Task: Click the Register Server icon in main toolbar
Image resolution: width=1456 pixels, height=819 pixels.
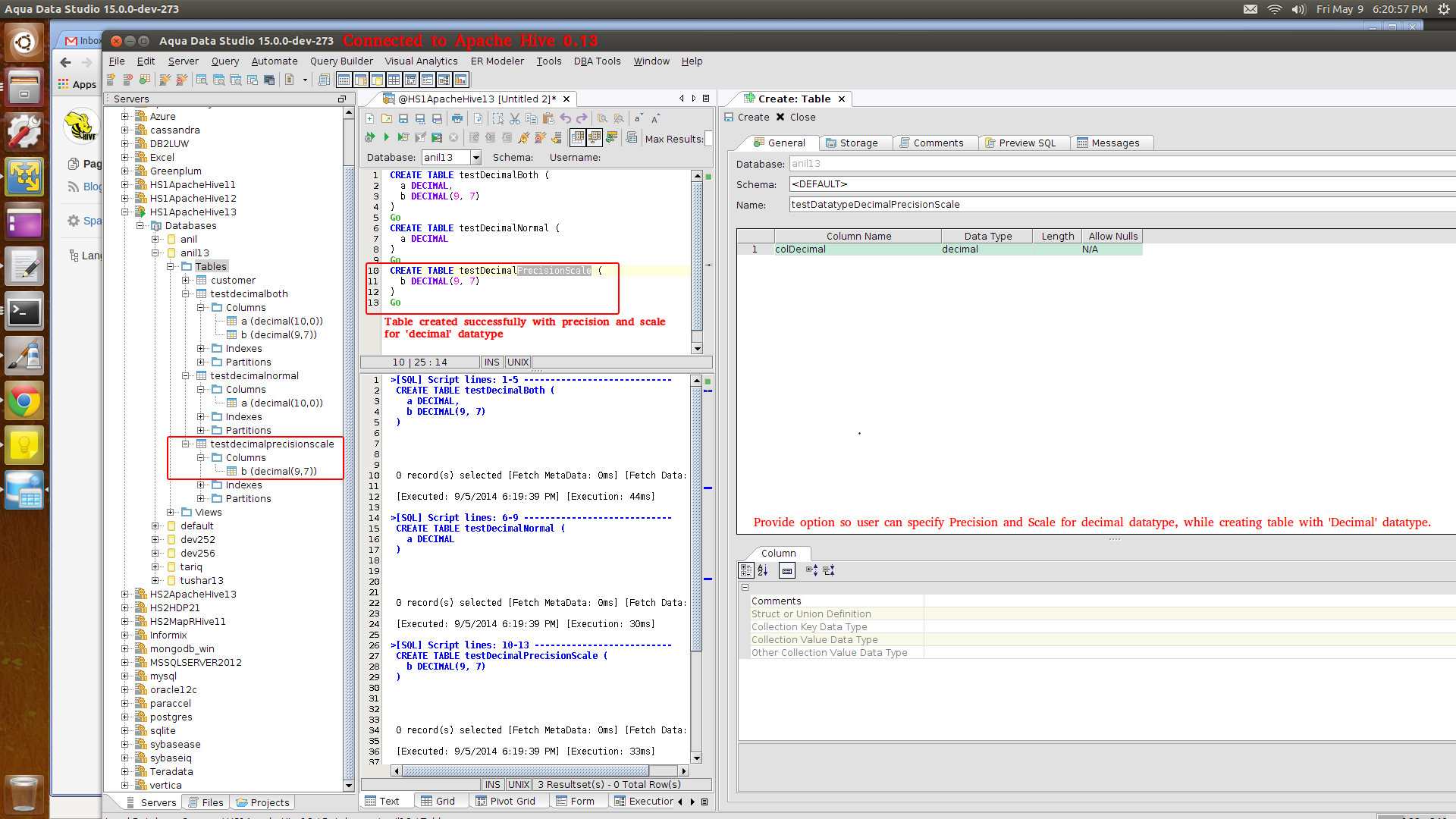Action: click(111, 80)
